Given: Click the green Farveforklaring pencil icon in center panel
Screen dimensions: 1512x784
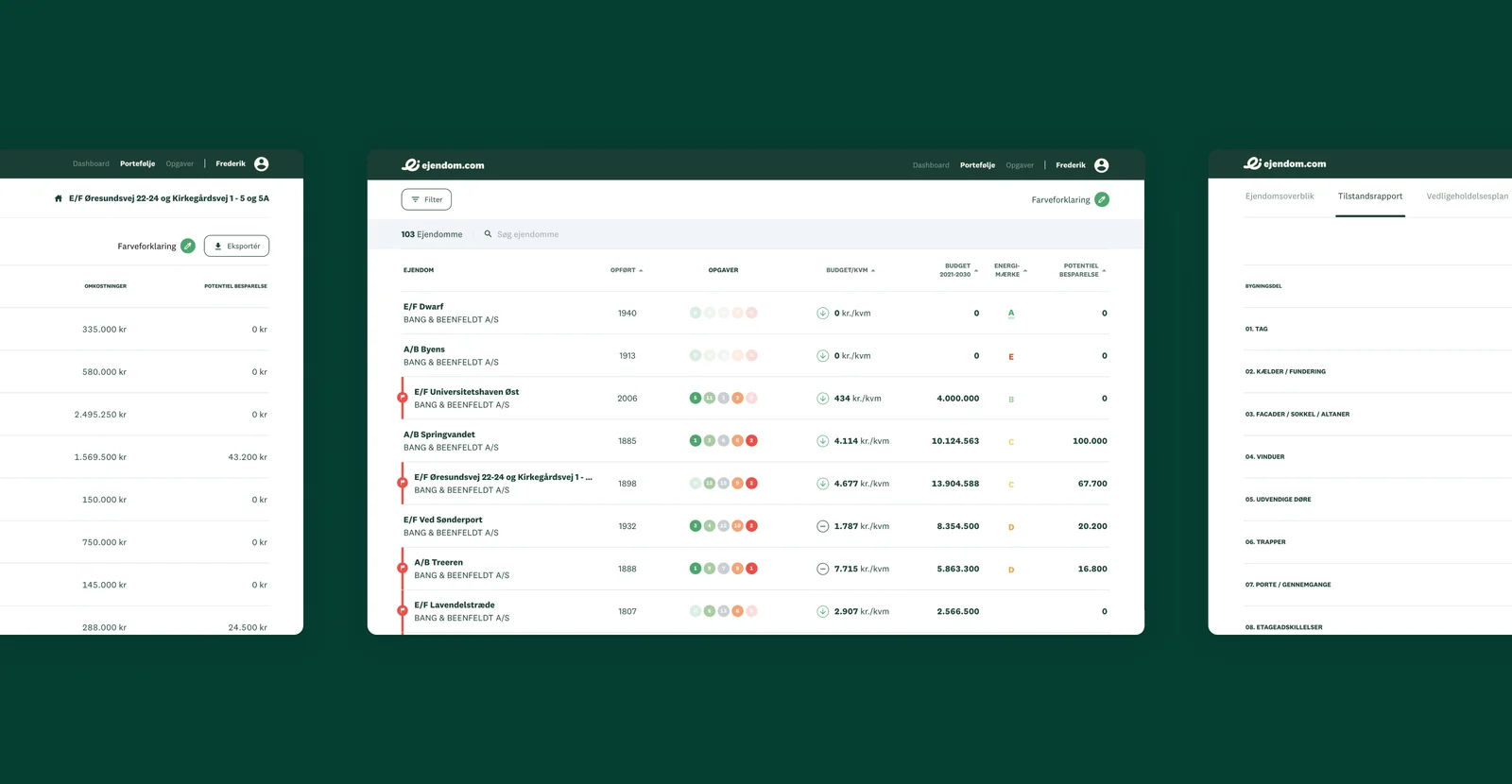Looking at the screenshot, I should 1102,199.
